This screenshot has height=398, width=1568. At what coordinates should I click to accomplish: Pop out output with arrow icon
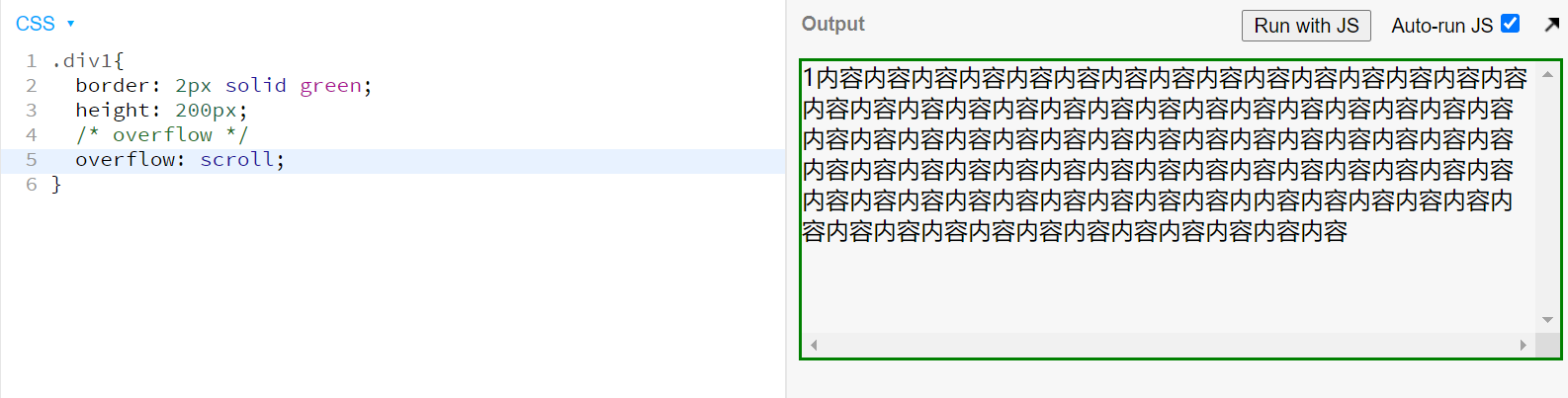click(x=1552, y=25)
